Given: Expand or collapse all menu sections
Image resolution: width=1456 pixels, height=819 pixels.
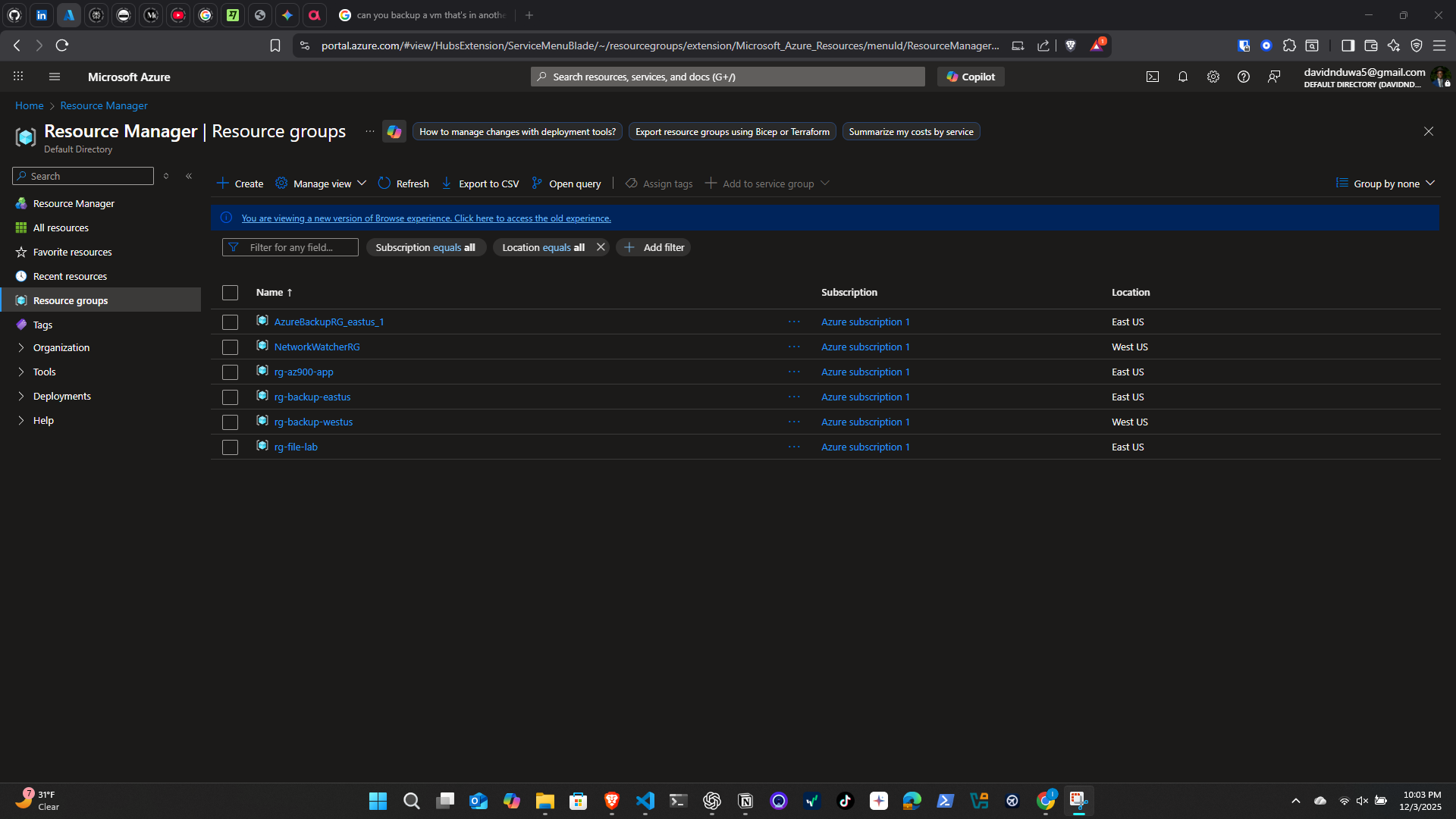Looking at the screenshot, I should [166, 176].
